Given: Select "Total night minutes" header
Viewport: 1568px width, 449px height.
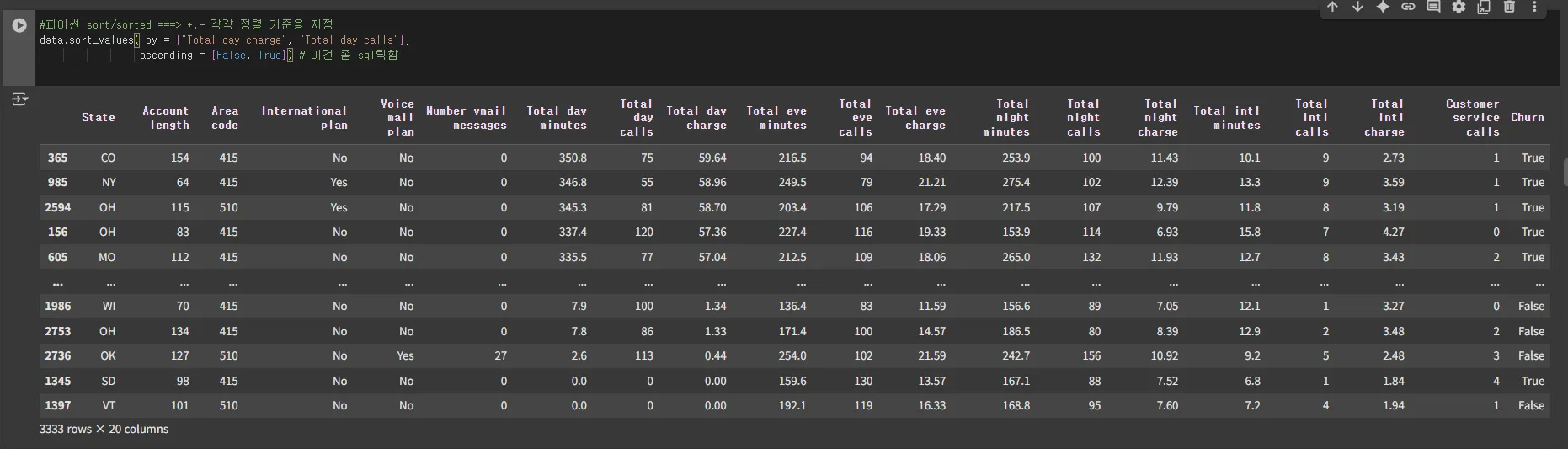Looking at the screenshot, I should pyautogui.click(x=1006, y=118).
